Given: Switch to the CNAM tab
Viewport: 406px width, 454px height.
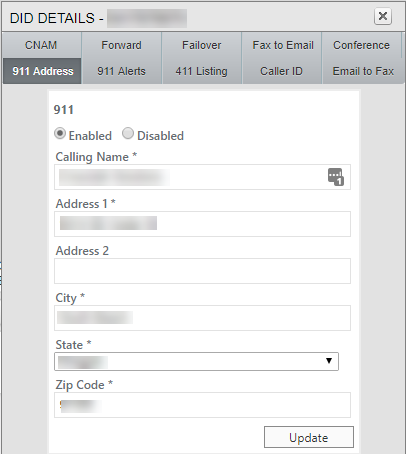Looking at the screenshot, I should coord(41,45).
